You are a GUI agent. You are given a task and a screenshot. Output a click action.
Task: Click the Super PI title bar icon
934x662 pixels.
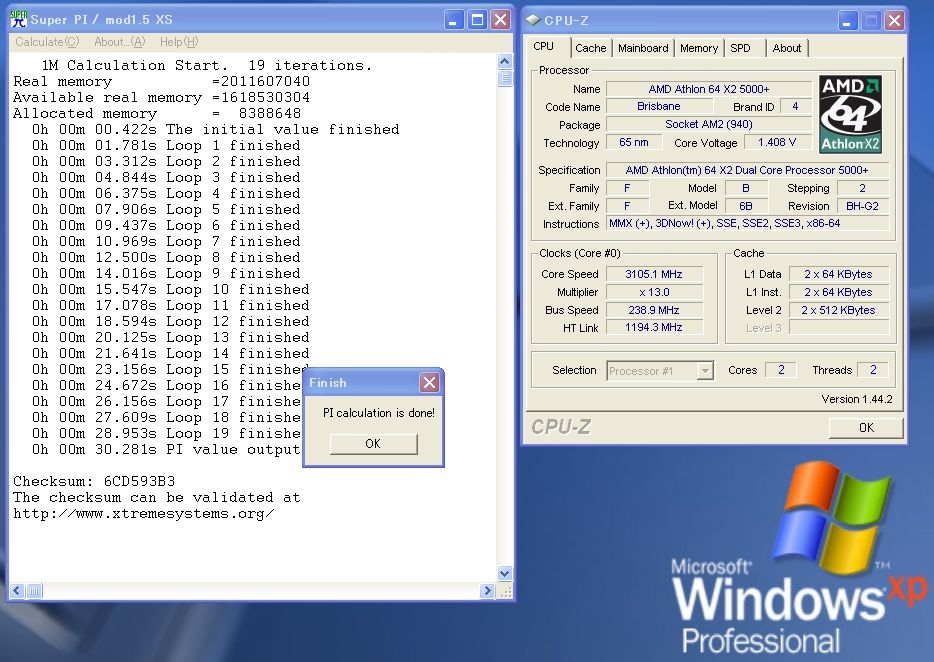[18, 19]
